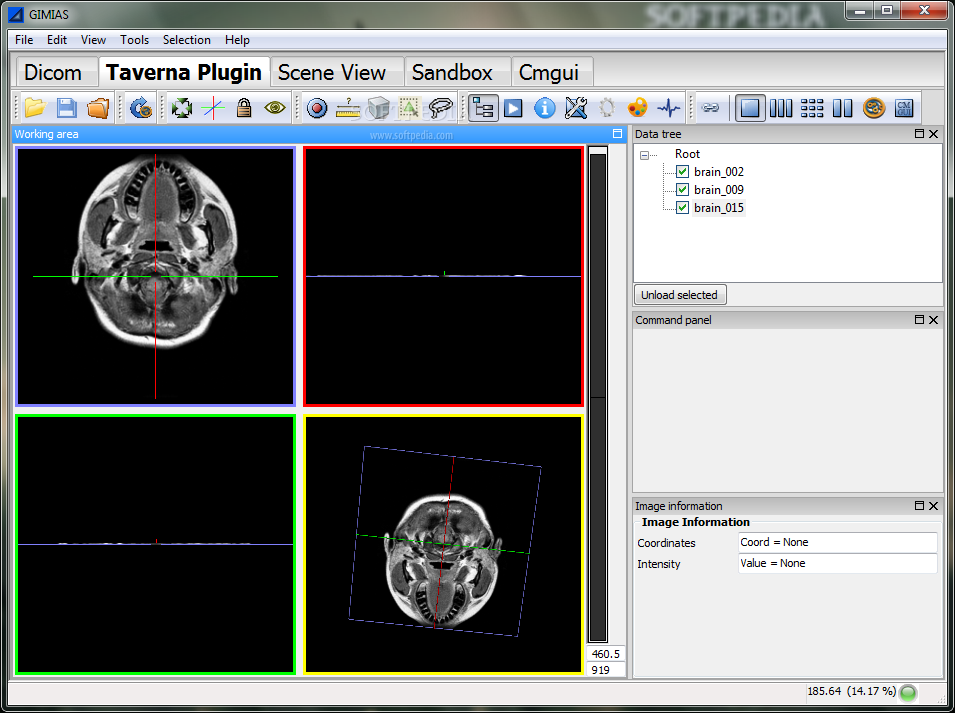Click the orange open directory folder icon
Image resolution: width=955 pixels, height=713 pixels.
pos(98,108)
